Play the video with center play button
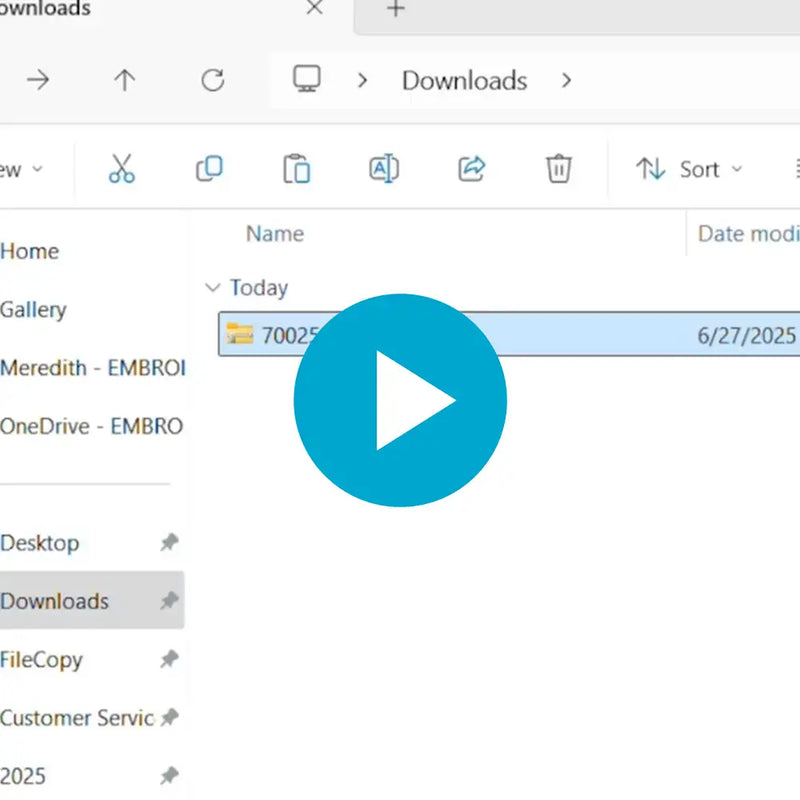Viewport: 800px width, 800px height. pos(400,400)
